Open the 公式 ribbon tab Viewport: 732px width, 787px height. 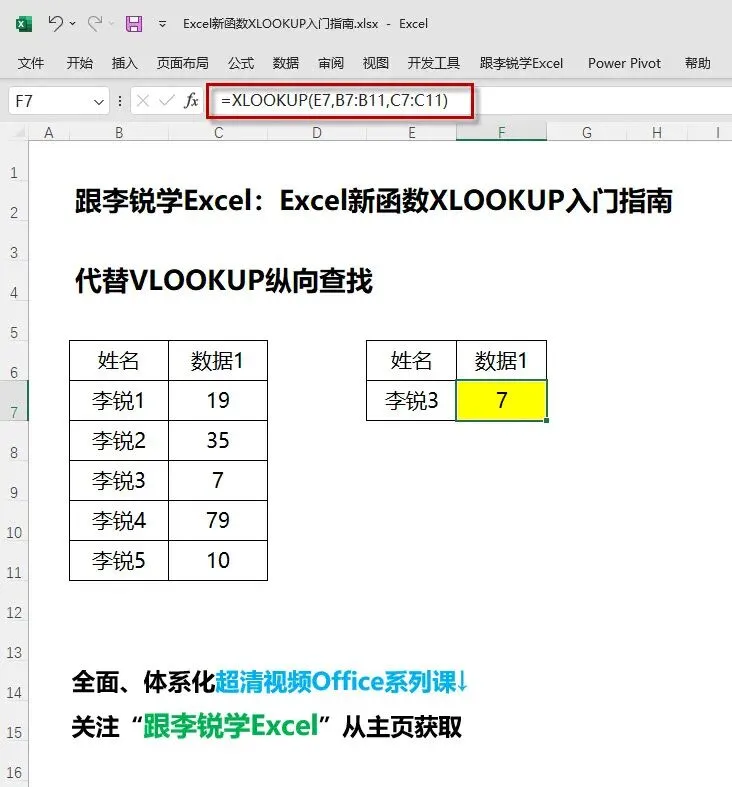click(241, 63)
